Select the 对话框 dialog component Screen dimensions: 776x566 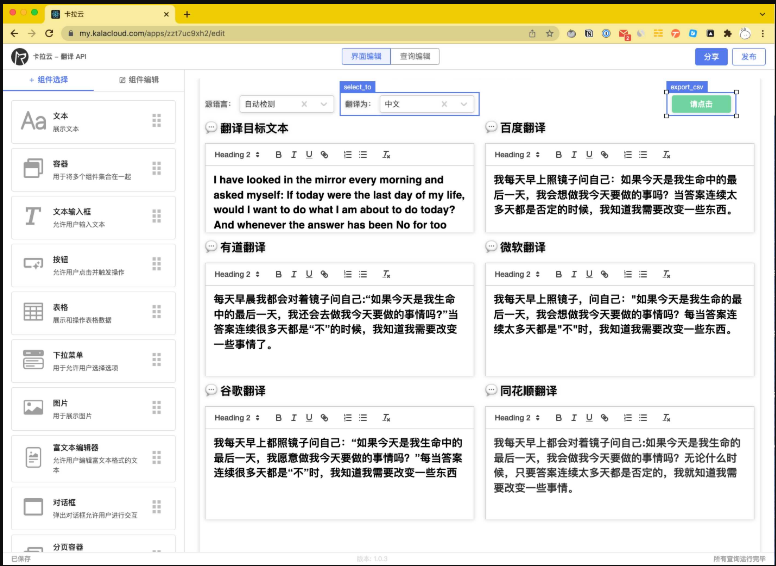[94, 508]
